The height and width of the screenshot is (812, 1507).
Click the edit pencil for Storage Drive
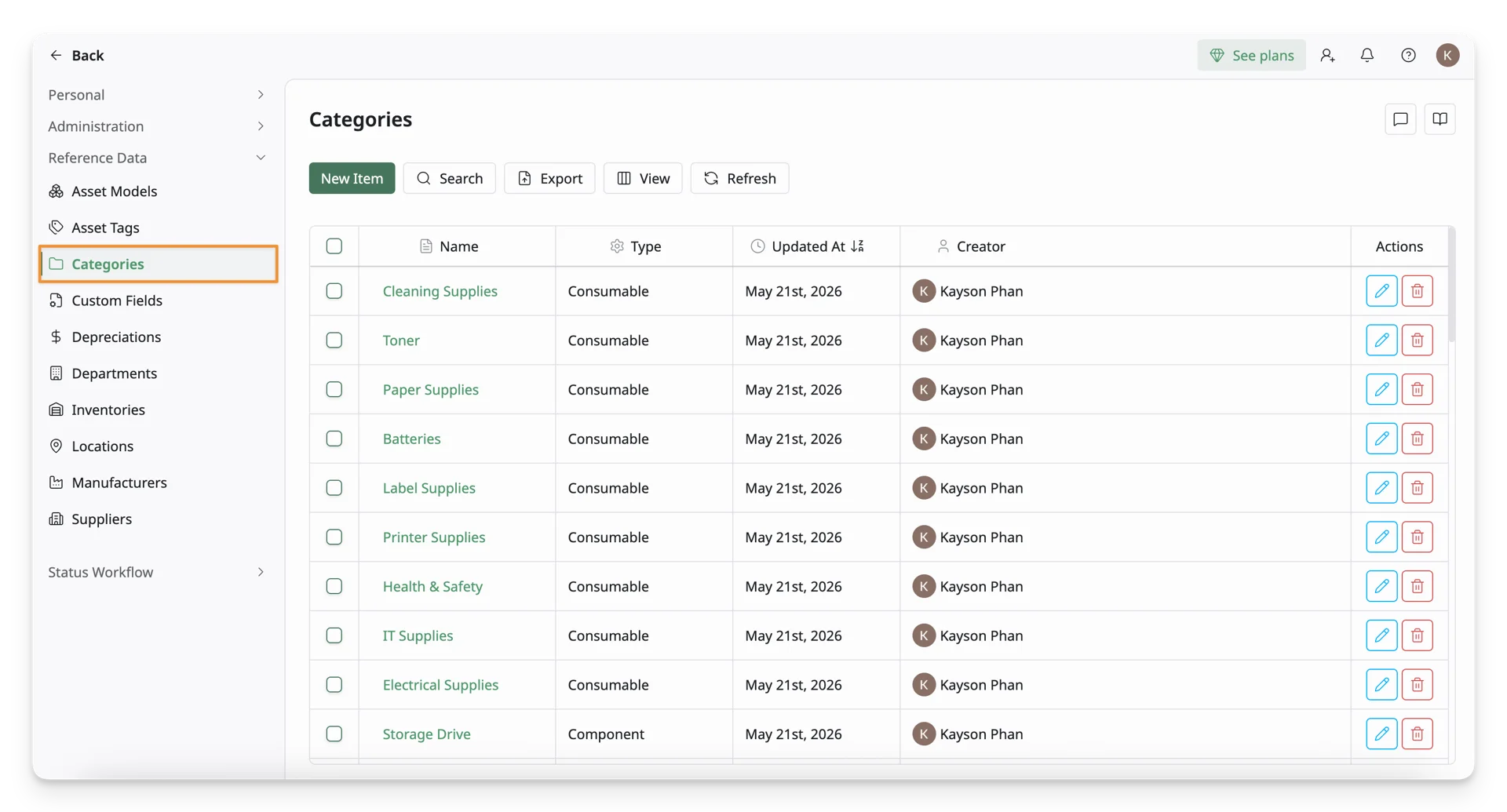[x=1381, y=734]
